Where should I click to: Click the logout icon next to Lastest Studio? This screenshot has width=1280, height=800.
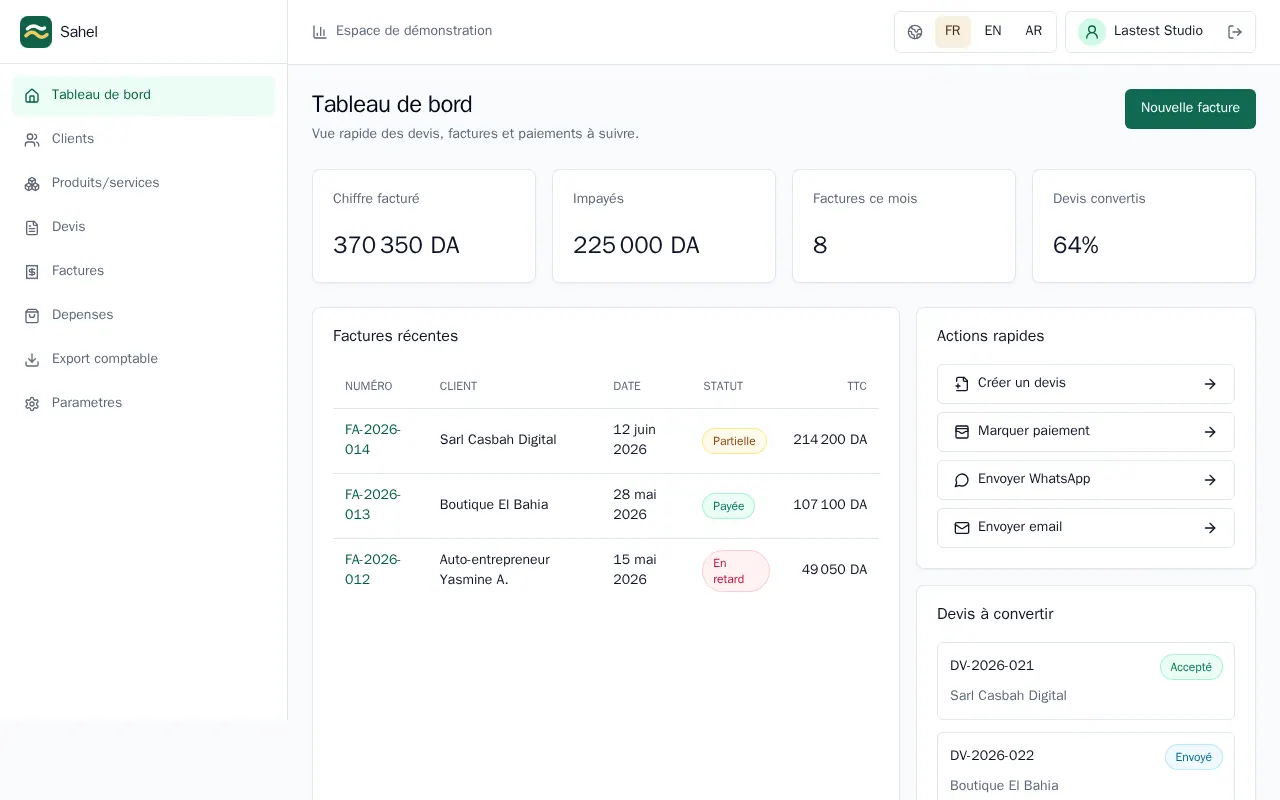pos(1235,32)
